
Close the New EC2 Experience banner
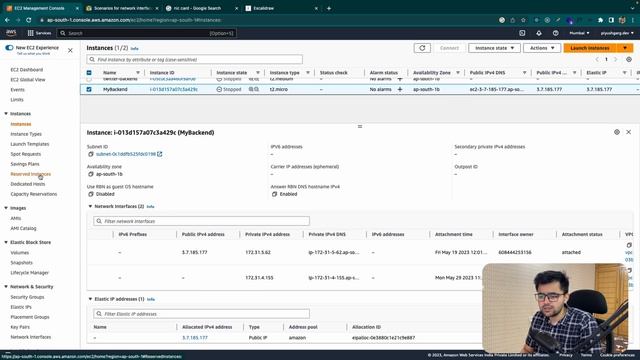70,50
